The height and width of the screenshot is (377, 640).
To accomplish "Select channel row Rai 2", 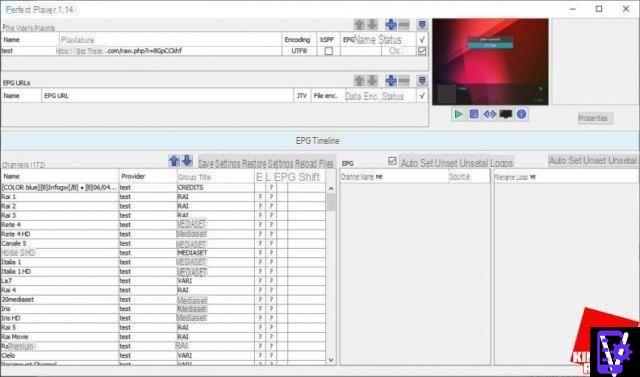I will pyautogui.click(x=163, y=206).
